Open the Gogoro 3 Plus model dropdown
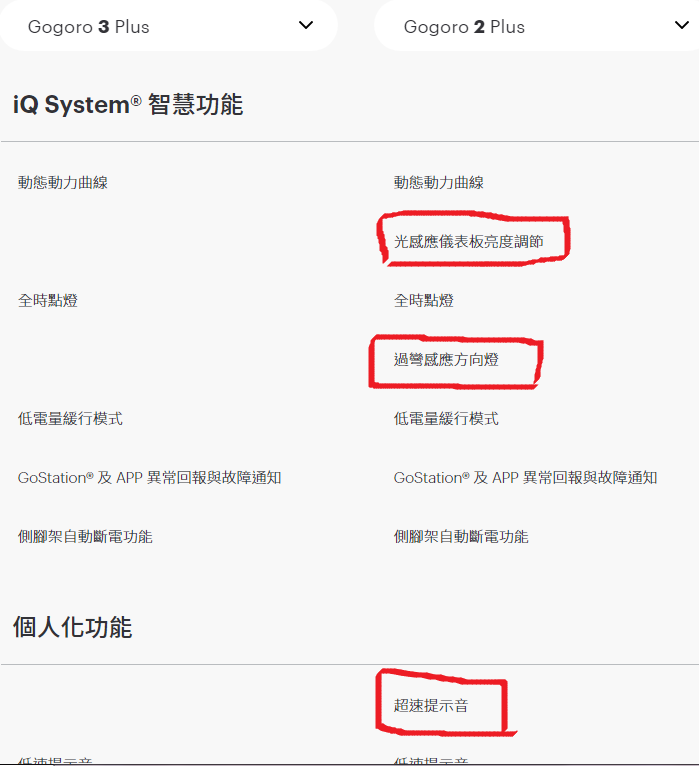699x776 pixels. tap(168, 26)
